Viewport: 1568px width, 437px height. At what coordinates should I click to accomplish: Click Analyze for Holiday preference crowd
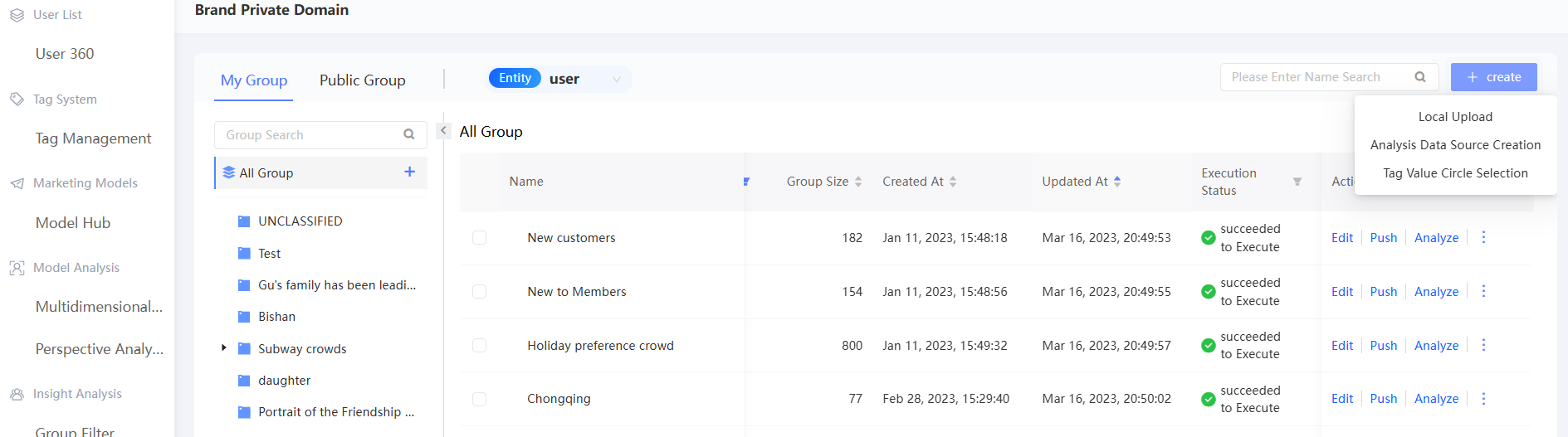[1436, 346]
